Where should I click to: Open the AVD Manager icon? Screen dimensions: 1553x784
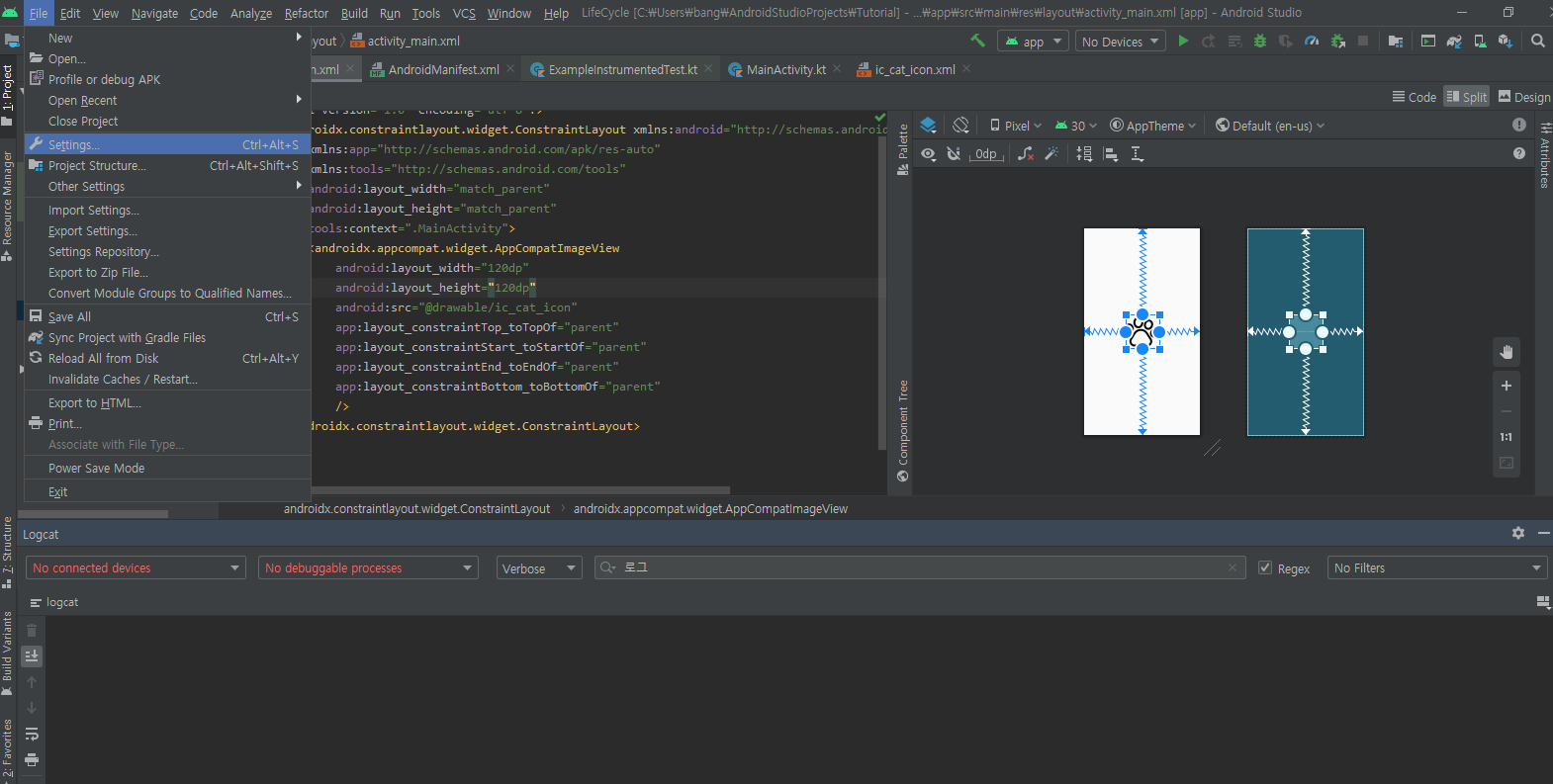[x=1480, y=41]
